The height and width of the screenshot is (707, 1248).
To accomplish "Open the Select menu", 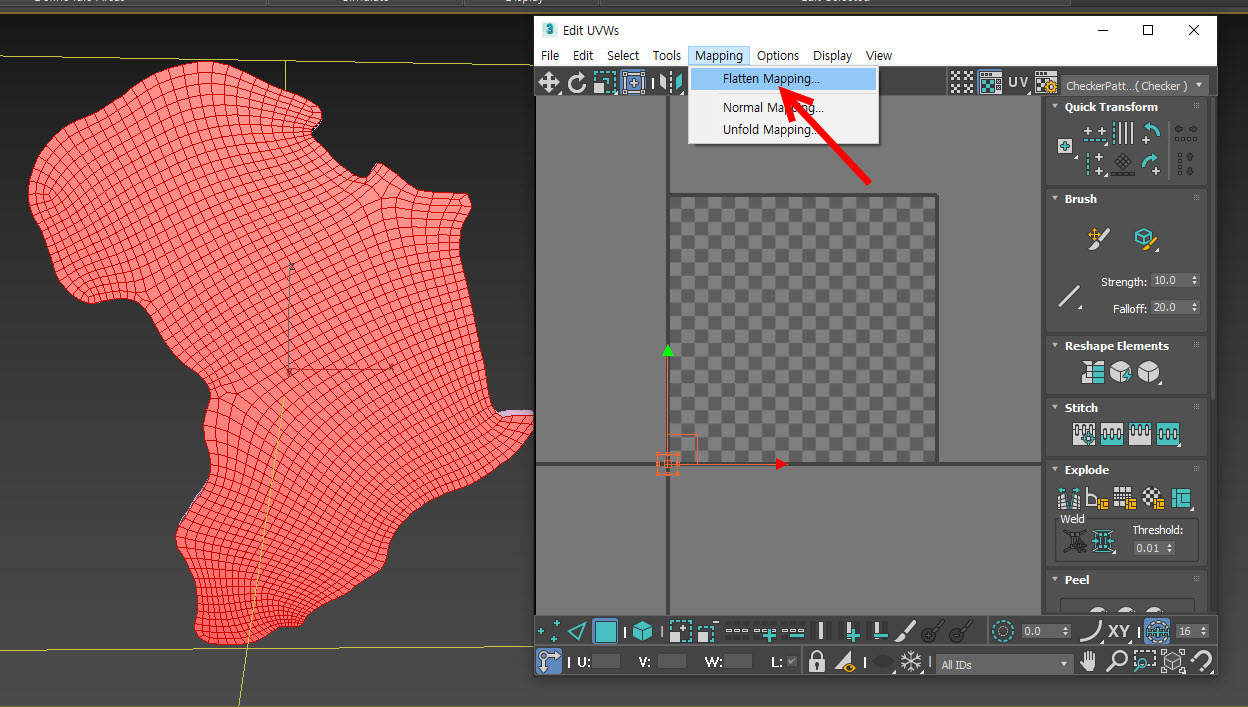I will tap(623, 56).
